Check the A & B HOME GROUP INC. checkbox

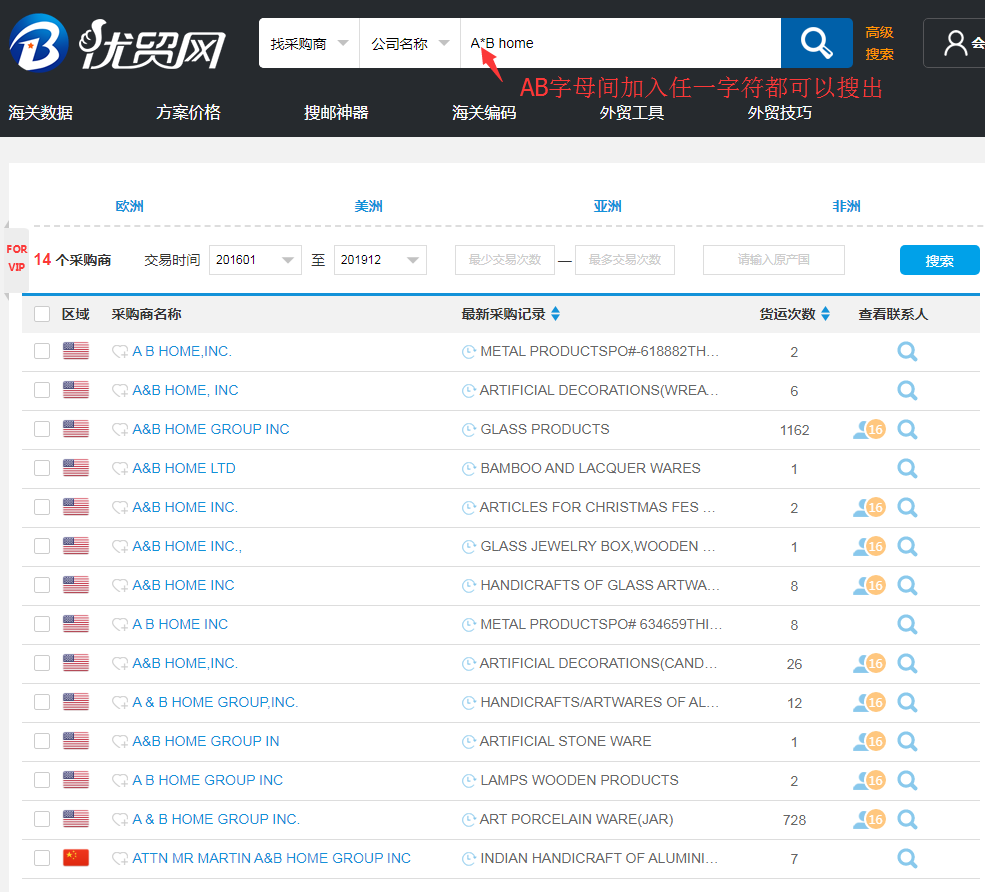point(42,819)
